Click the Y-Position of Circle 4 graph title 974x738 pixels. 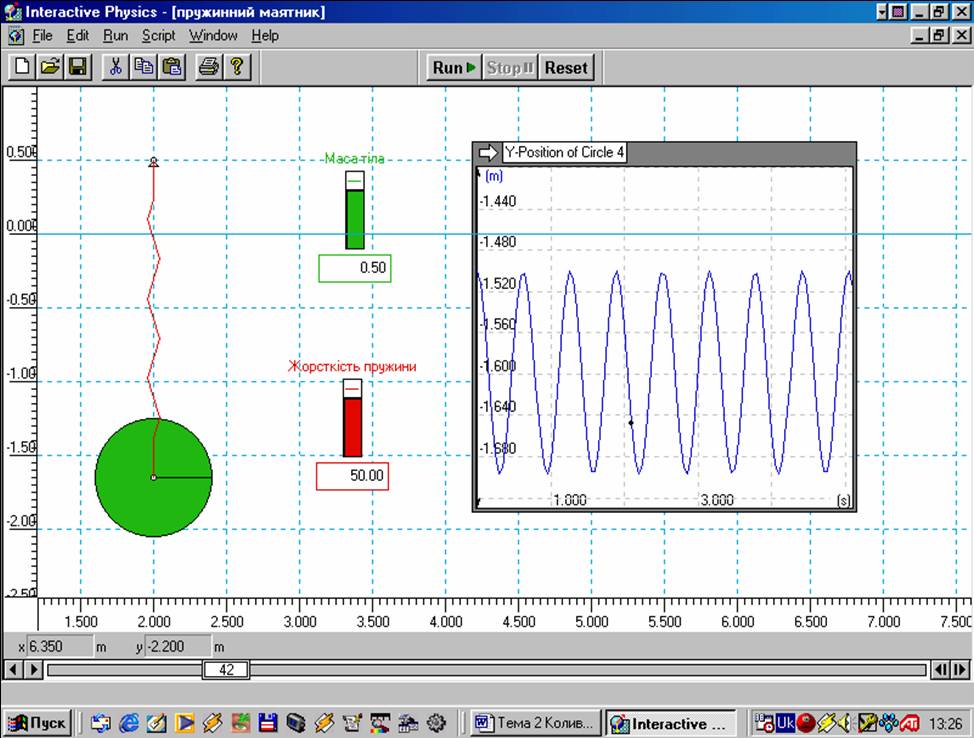pos(564,152)
